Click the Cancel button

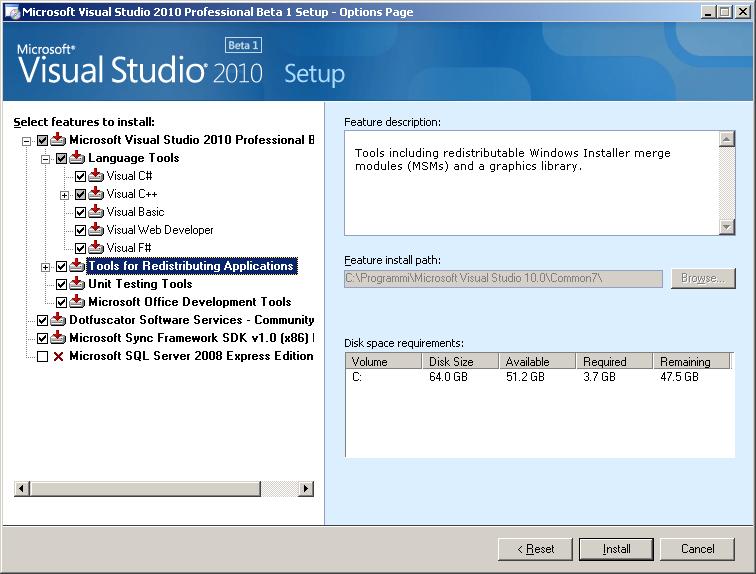(697, 549)
